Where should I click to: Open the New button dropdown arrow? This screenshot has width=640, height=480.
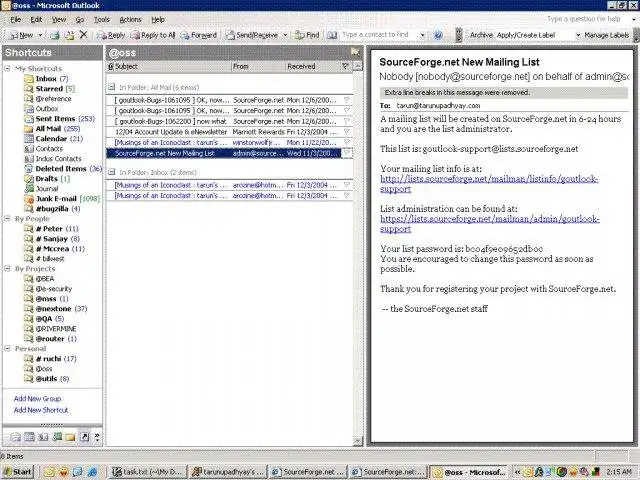pyautogui.click(x=40, y=35)
